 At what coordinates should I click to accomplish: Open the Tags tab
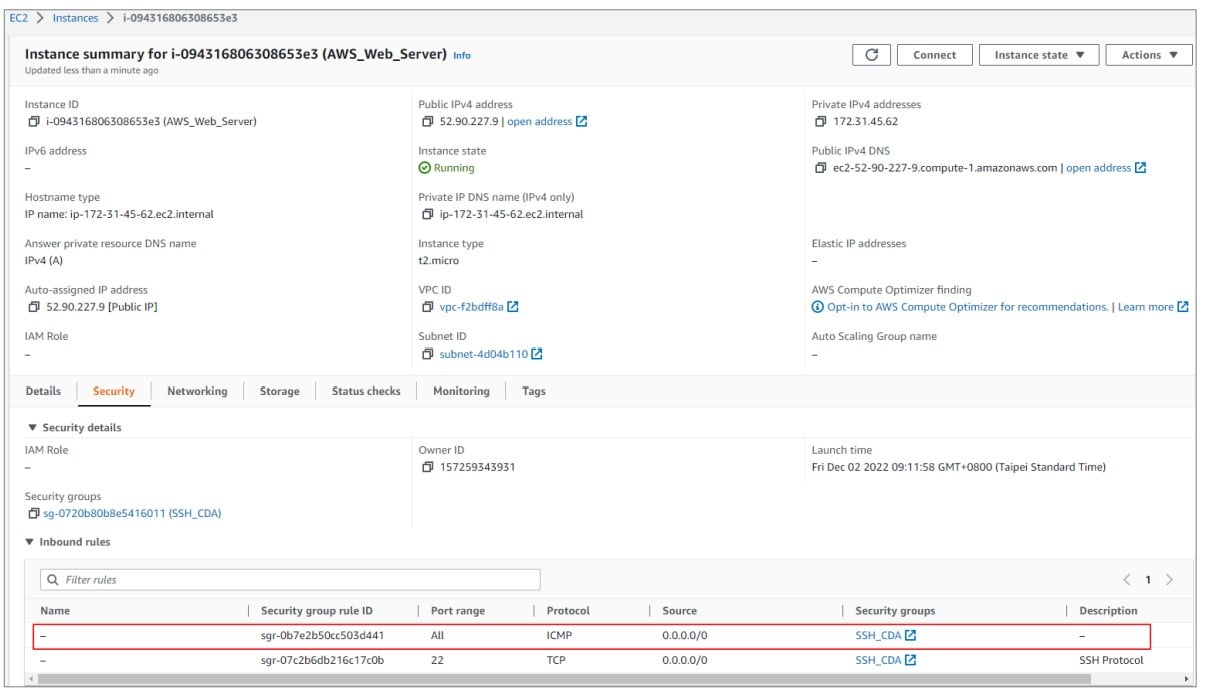[534, 391]
